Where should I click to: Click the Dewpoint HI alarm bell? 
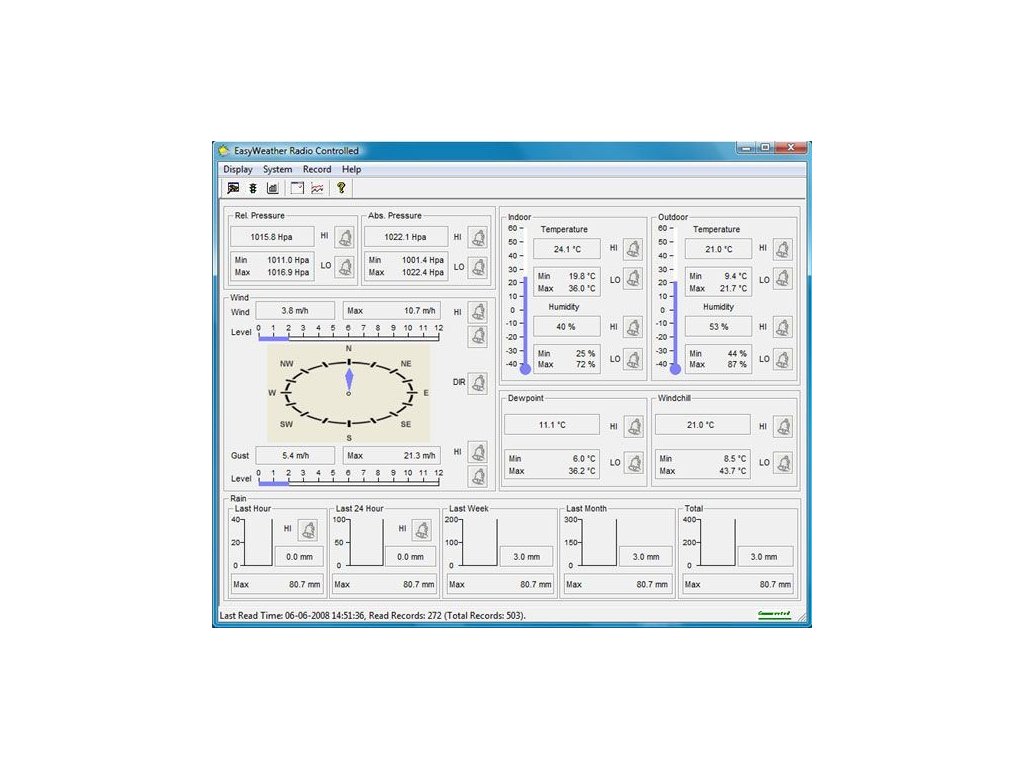(x=634, y=427)
